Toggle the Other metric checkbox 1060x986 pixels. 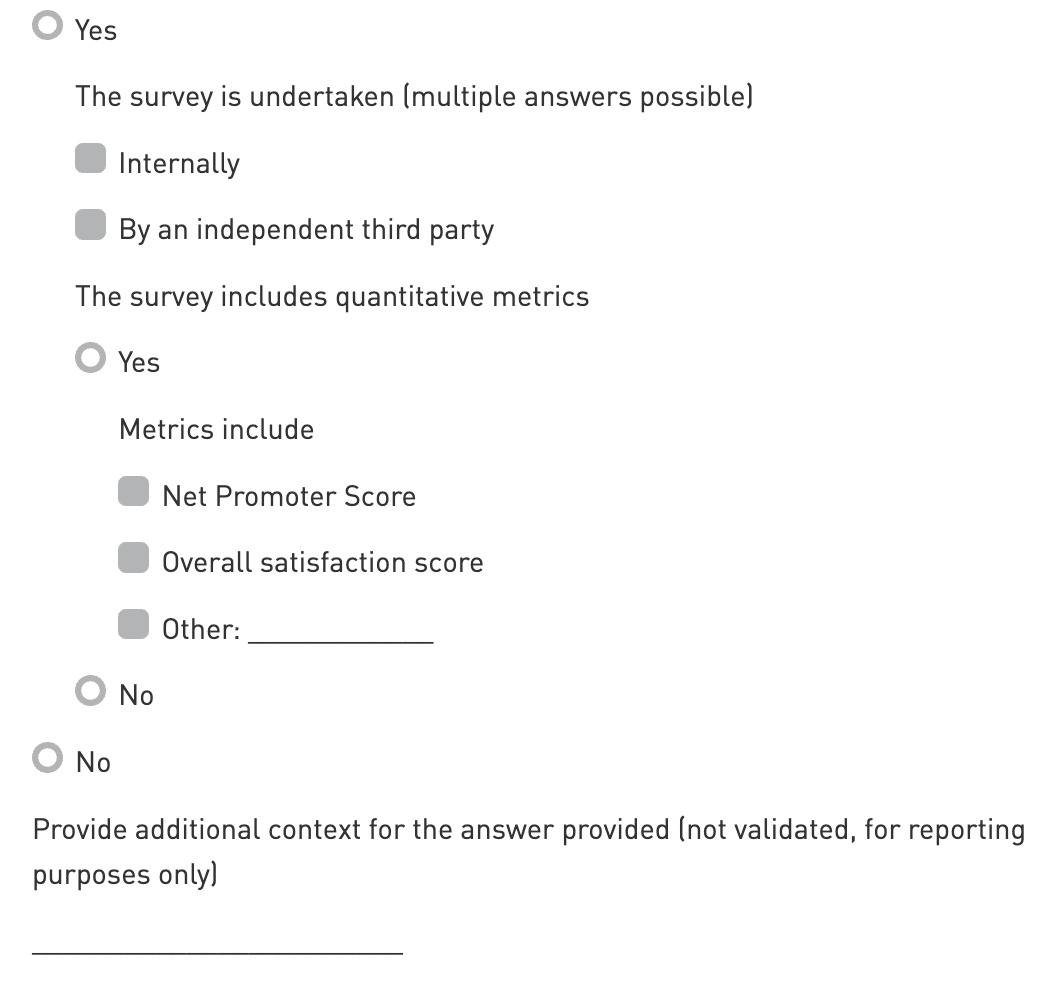(x=134, y=626)
